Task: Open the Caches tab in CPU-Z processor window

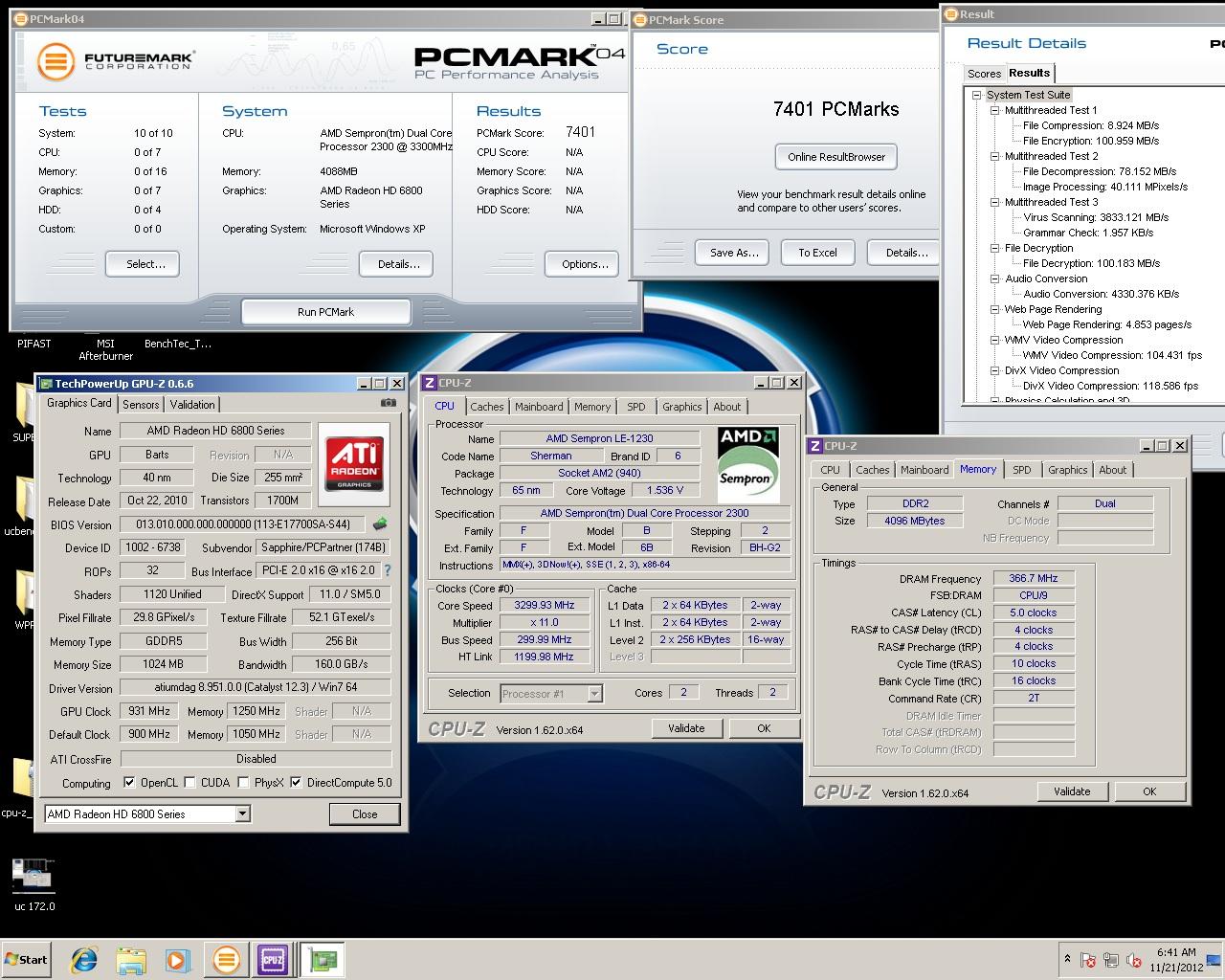Action: pyautogui.click(x=486, y=407)
